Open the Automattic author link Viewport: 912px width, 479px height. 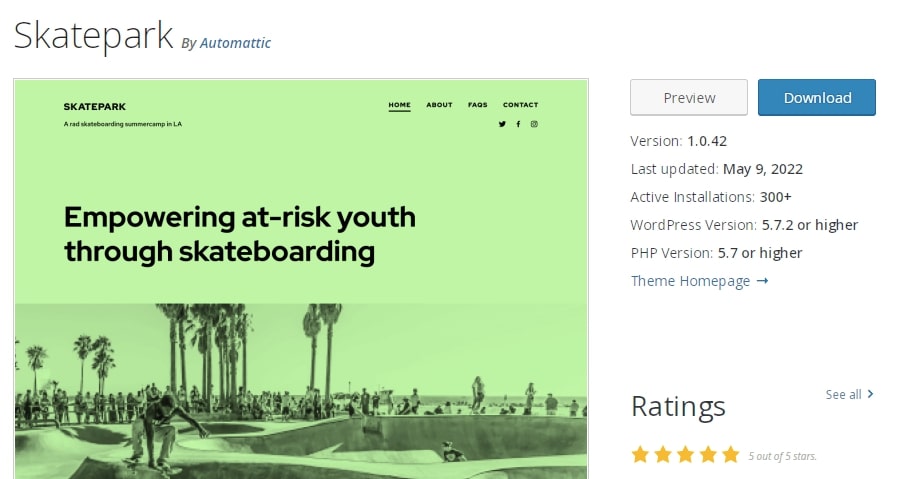click(x=235, y=43)
